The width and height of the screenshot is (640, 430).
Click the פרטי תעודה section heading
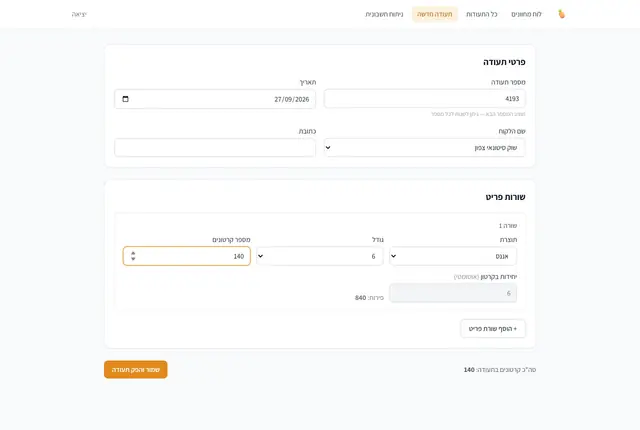[504, 62]
